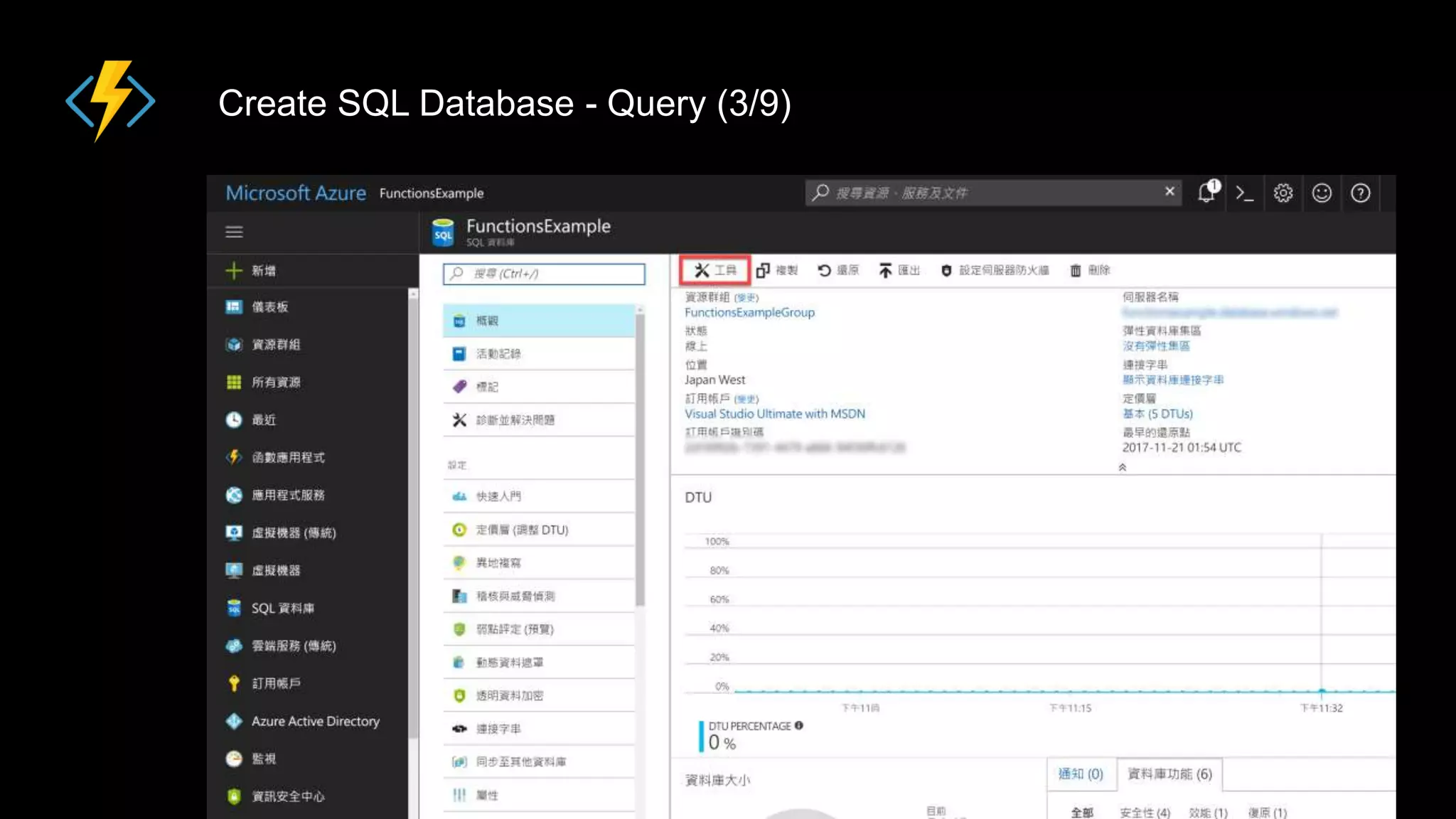This screenshot has width=1456, height=819.
Task: Select 弱點評定 (預覽) in blade menu
Action: (539, 629)
